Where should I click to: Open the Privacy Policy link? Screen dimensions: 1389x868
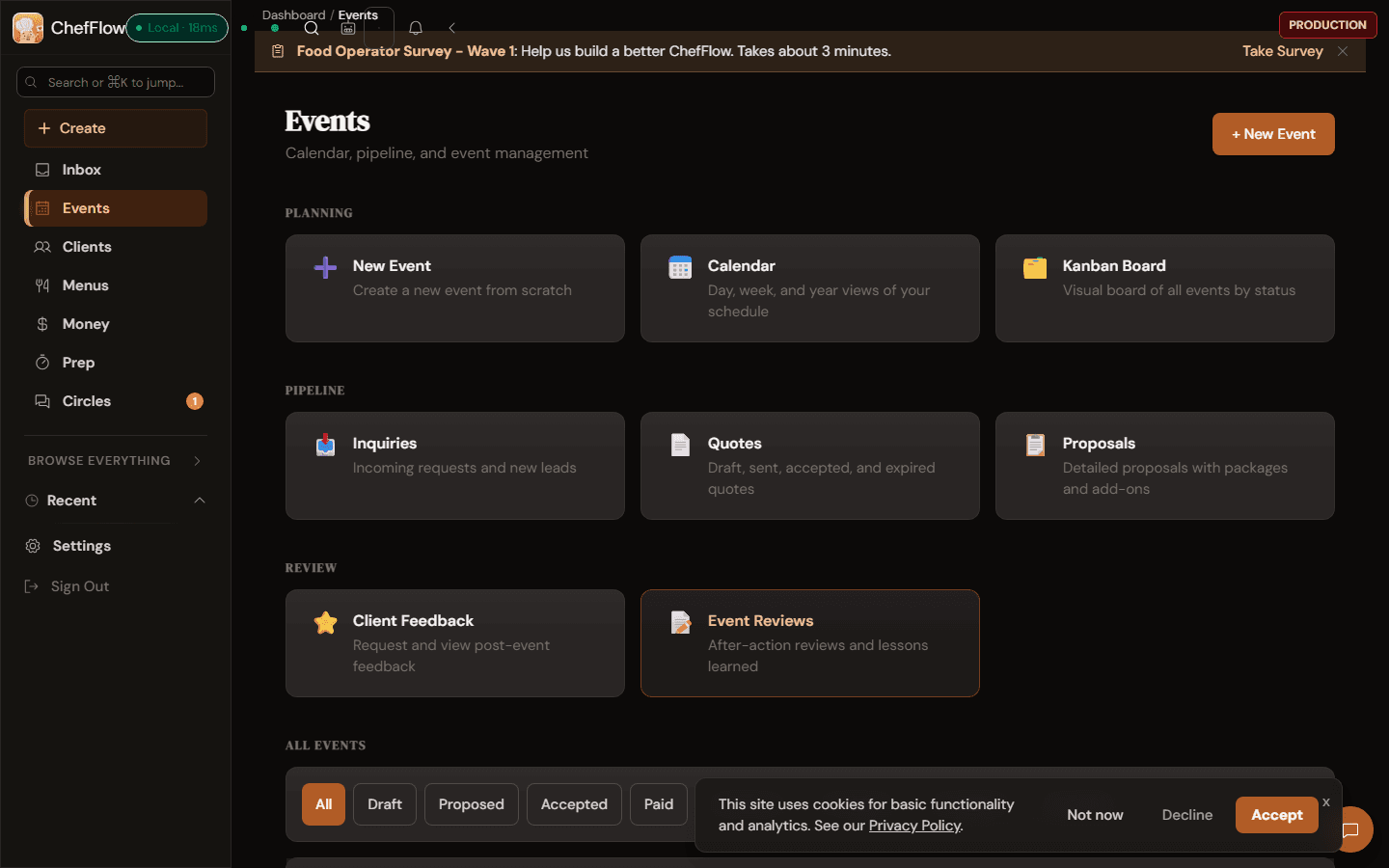[x=914, y=826]
